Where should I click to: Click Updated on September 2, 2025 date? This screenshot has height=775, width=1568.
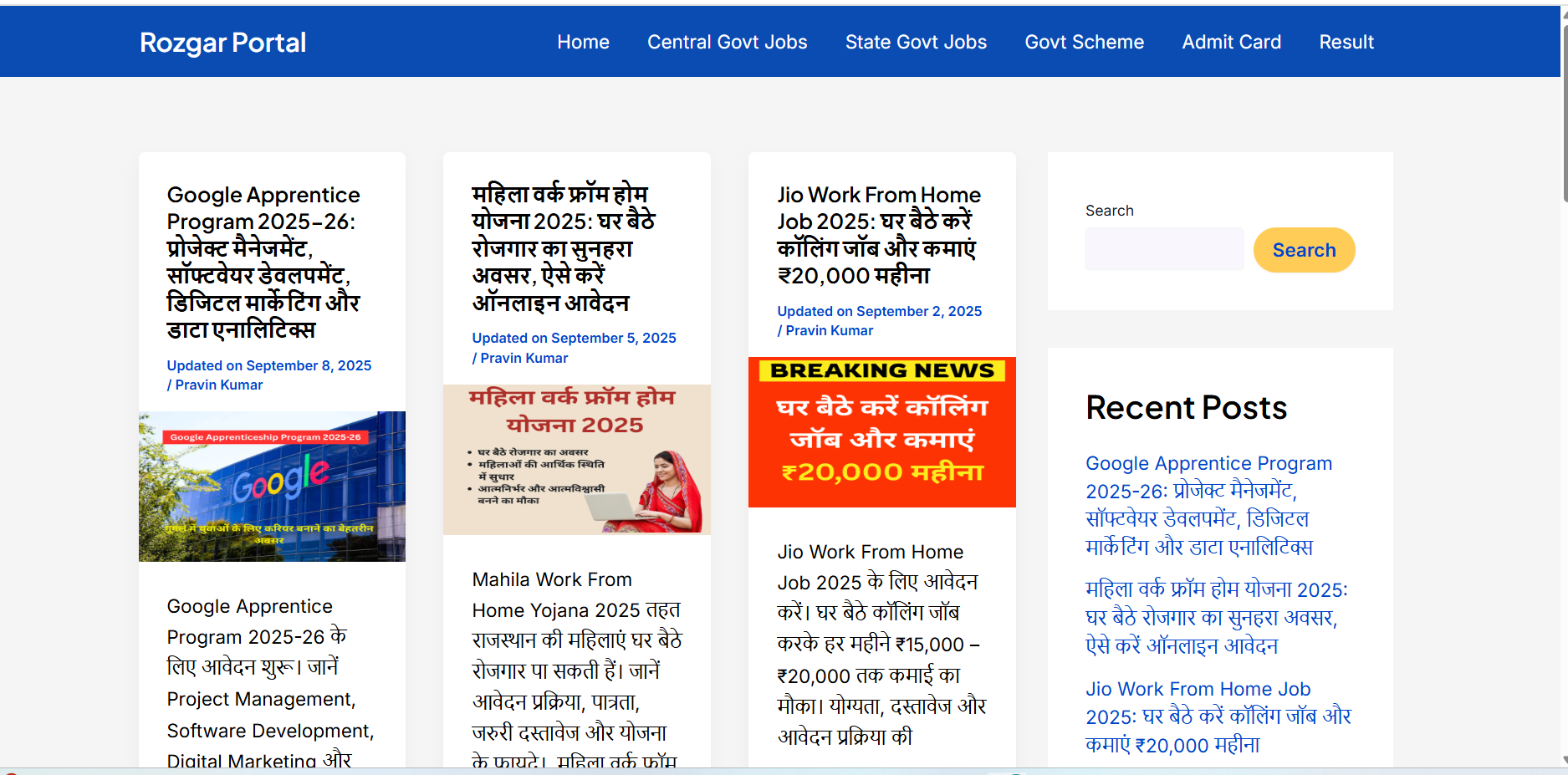click(x=880, y=311)
